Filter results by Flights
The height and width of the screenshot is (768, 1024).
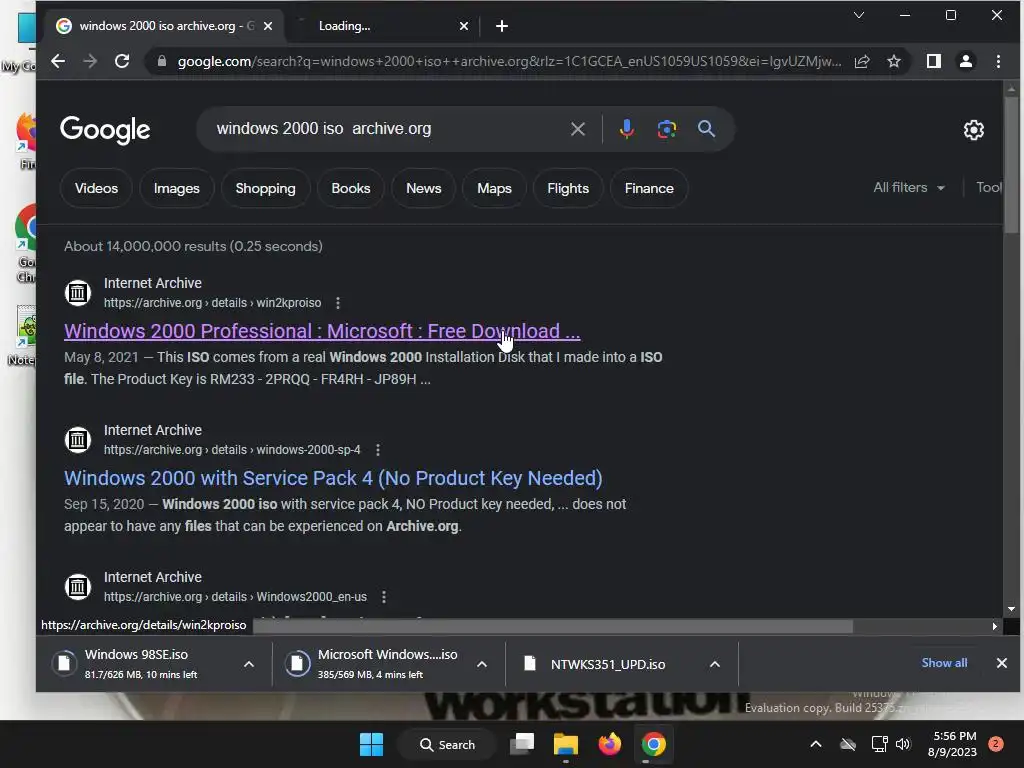pyautogui.click(x=568, y=188)
